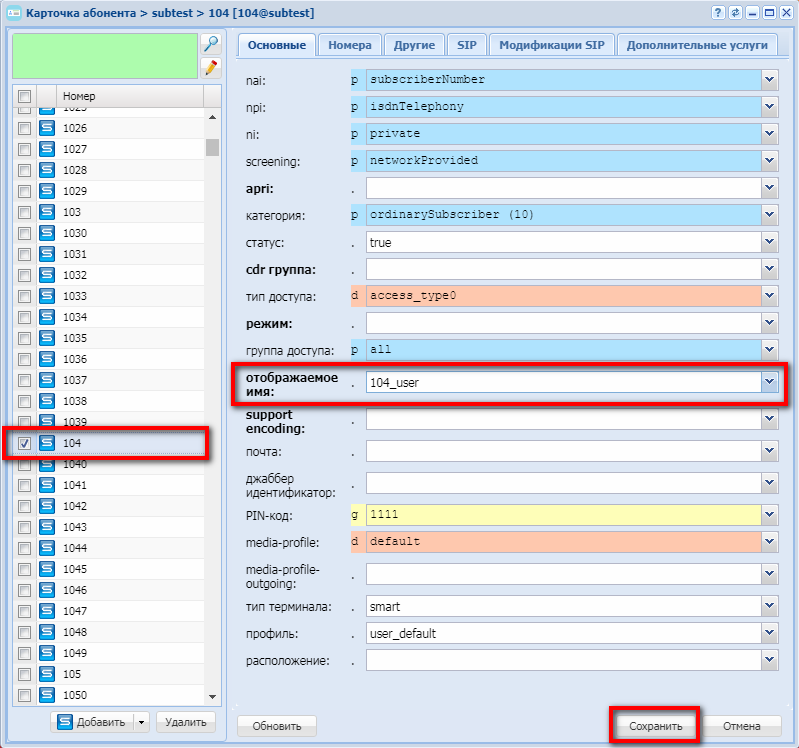Click the SIP icon of number 1034
The height and width of the screenshot is (748, 799).
tap(47, 317)
